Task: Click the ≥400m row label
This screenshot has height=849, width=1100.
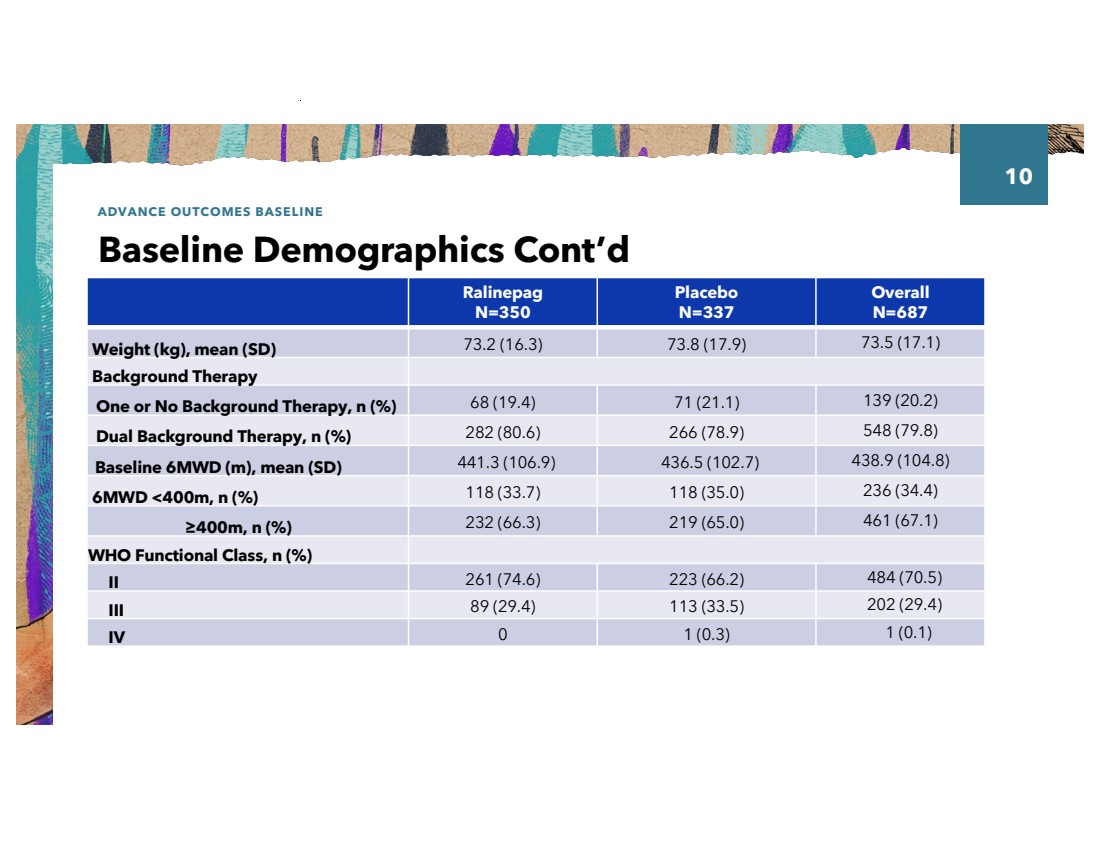Action: click(238, 527)
